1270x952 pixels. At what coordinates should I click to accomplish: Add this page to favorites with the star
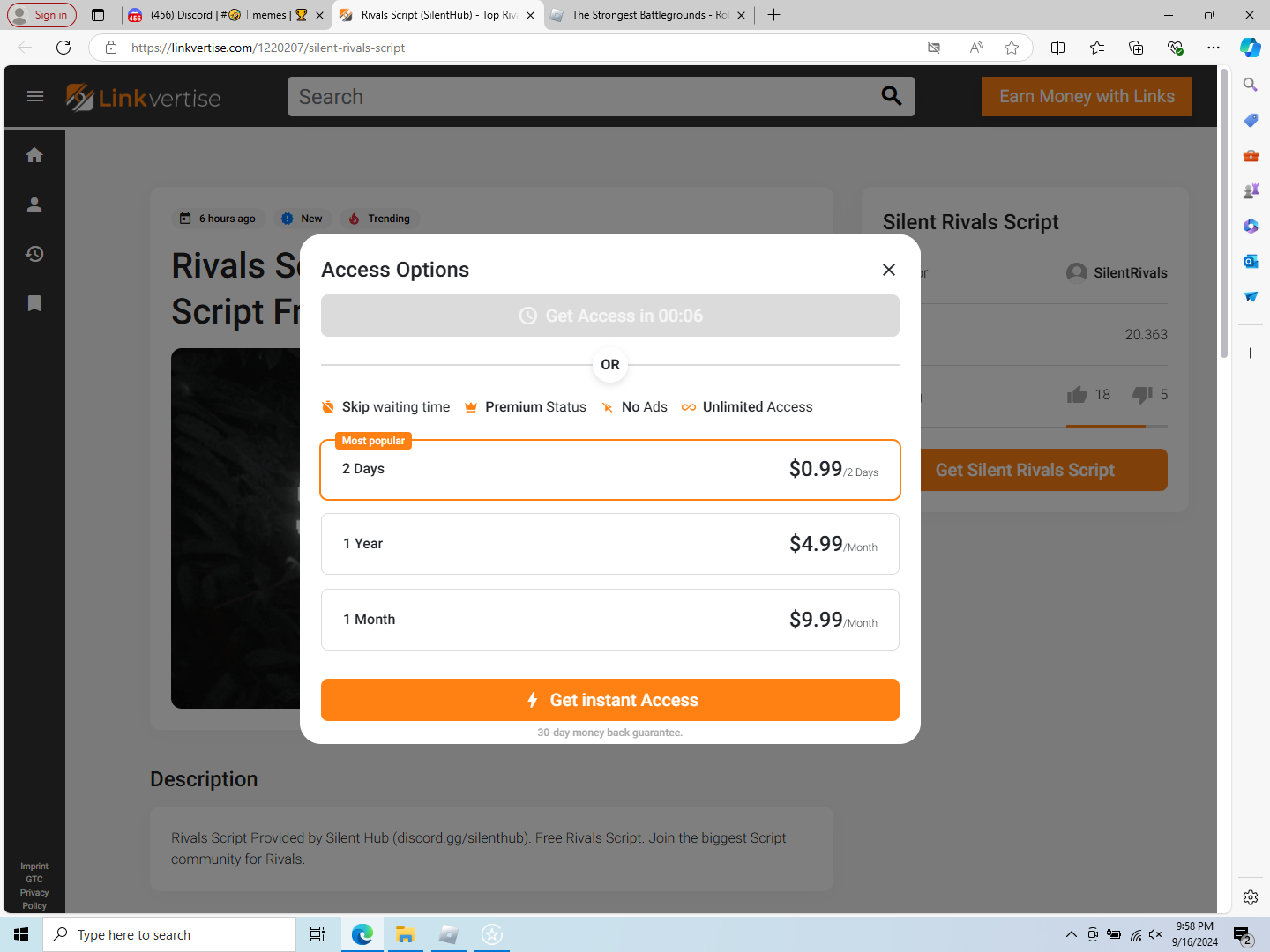[1012, 48]
